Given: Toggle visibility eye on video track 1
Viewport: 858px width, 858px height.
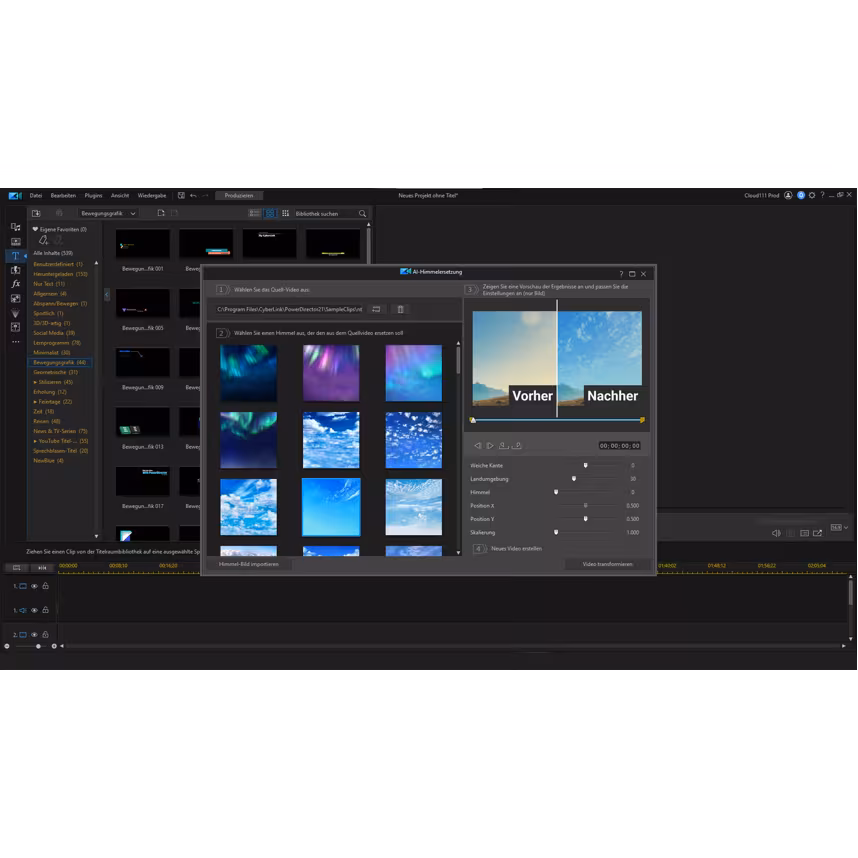Looking at the screenshot, I should click(34, 587).
